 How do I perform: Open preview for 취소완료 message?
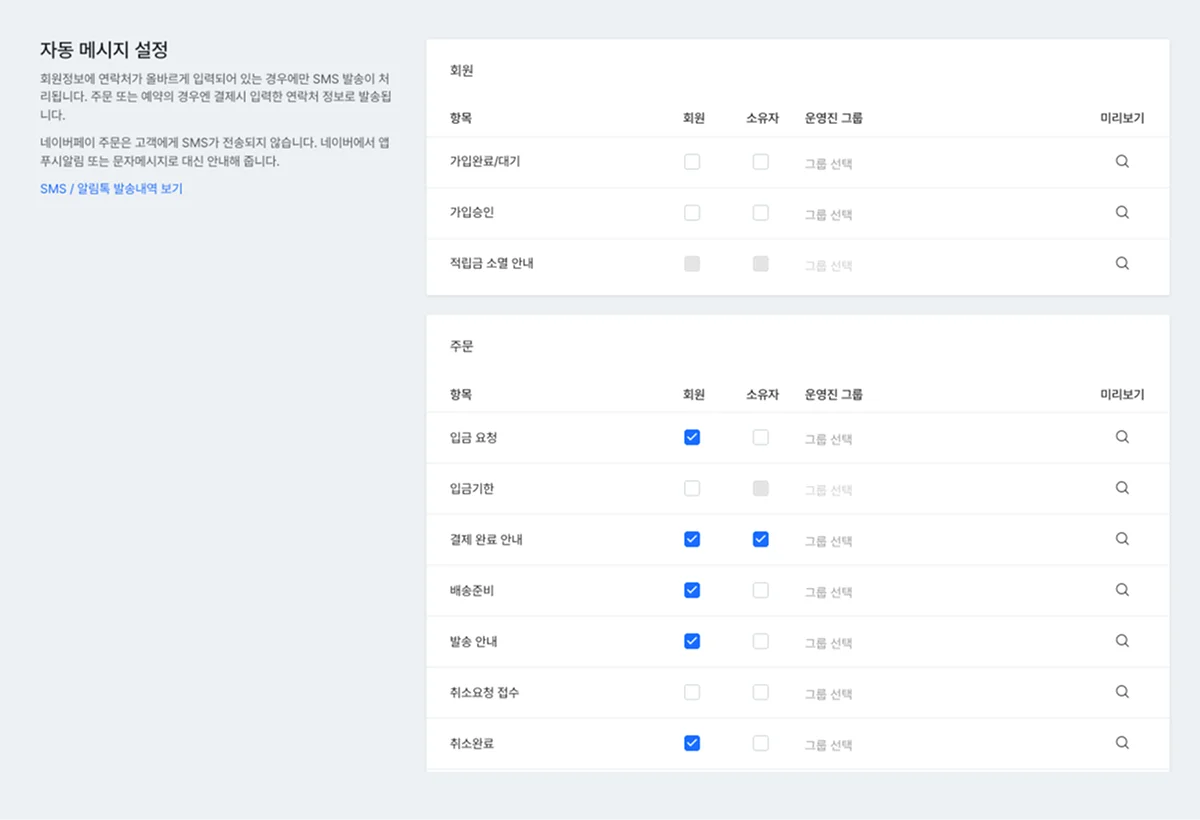click(1121, 743)
